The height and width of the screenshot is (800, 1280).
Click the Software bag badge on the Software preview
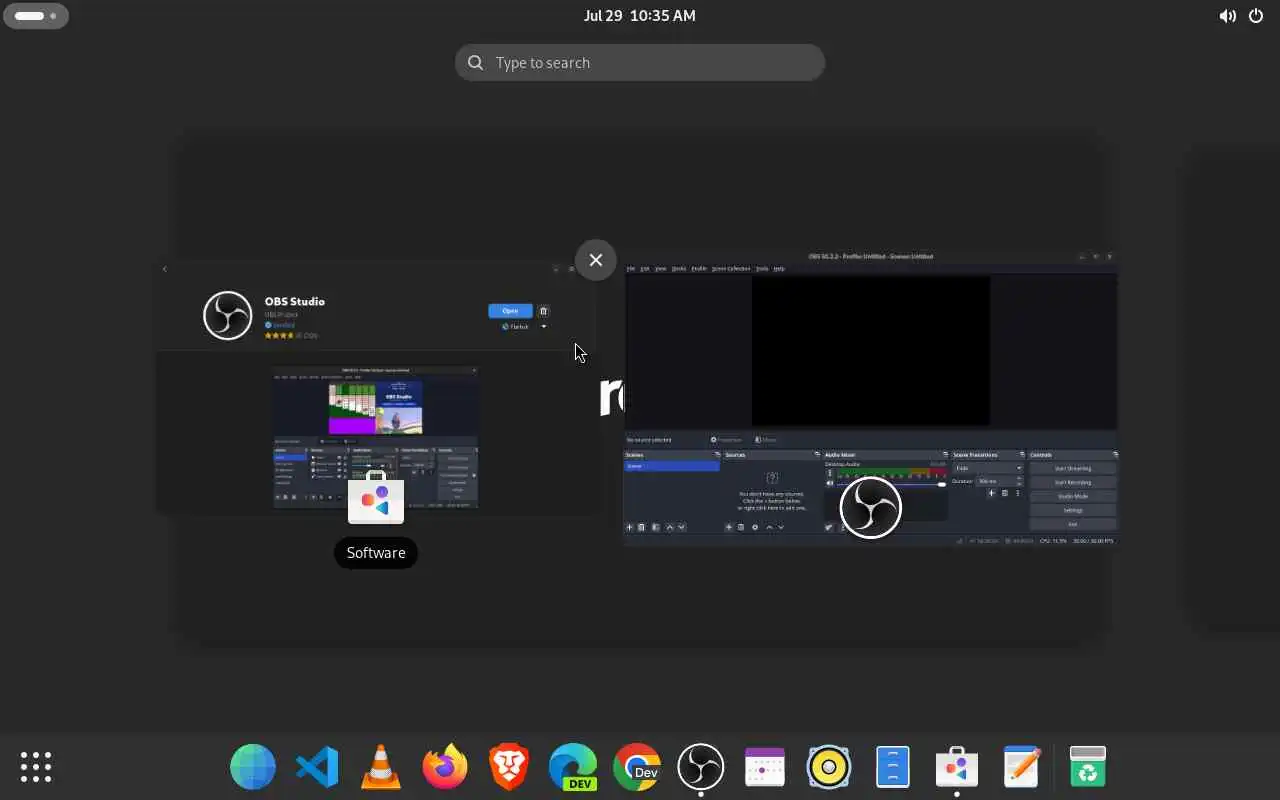(376, 497)
